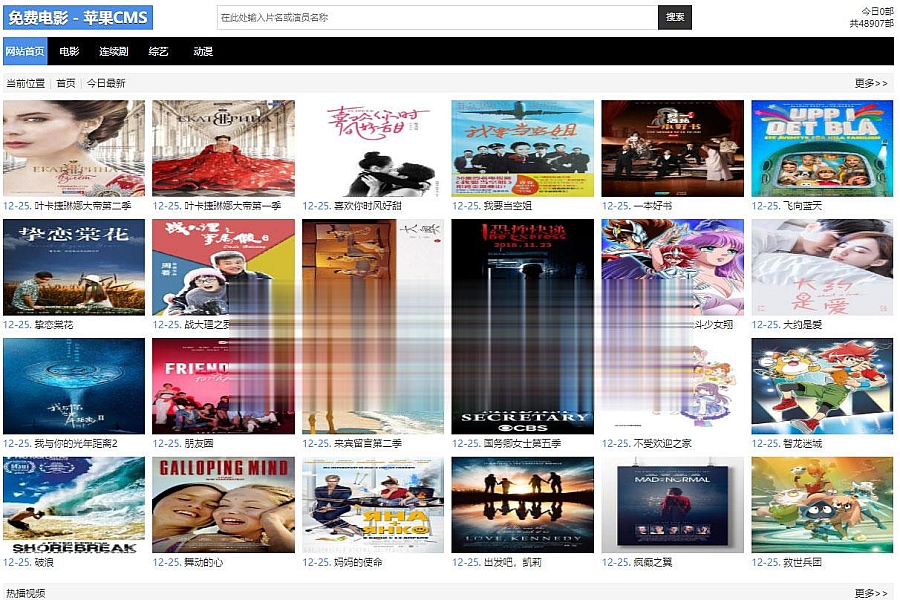The width and height of the screenshot is (900, 600).
Task: Go to the 综艺 navigation tab
Action: [x=158, y=51]
